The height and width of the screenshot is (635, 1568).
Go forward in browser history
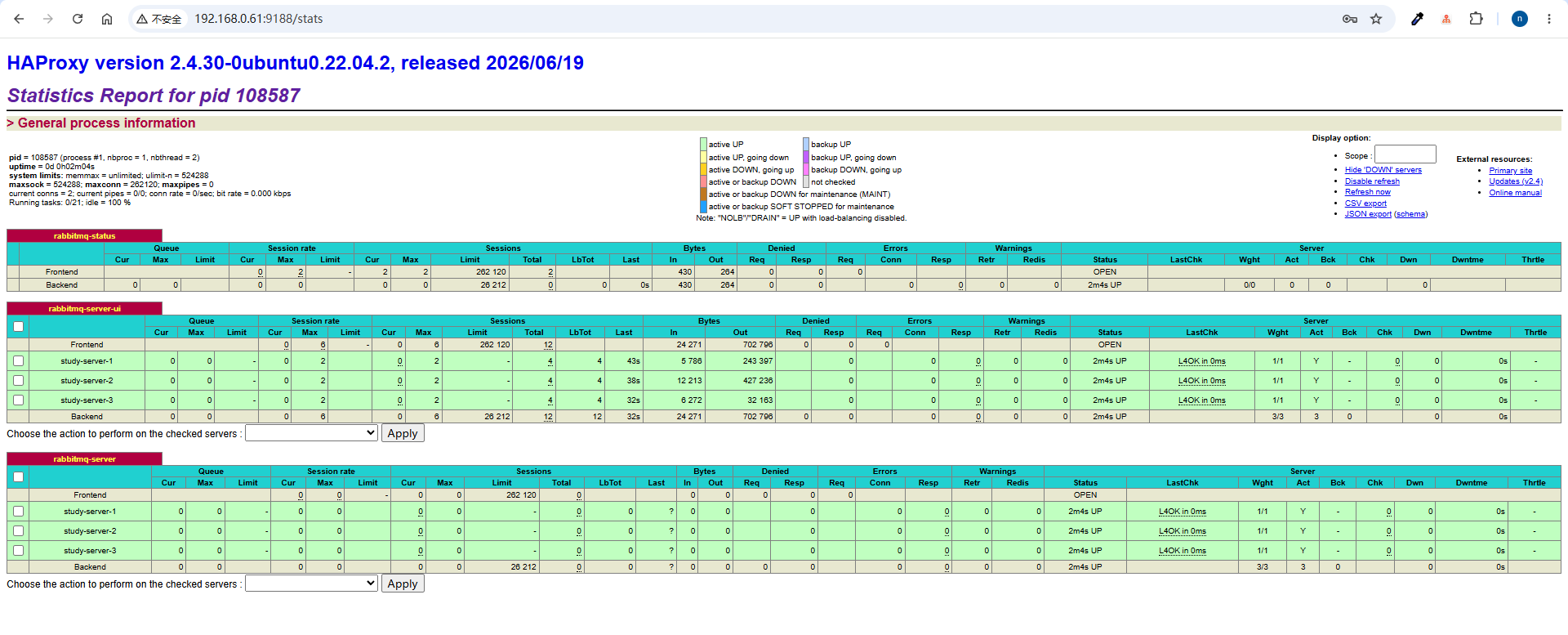point(48,19)
